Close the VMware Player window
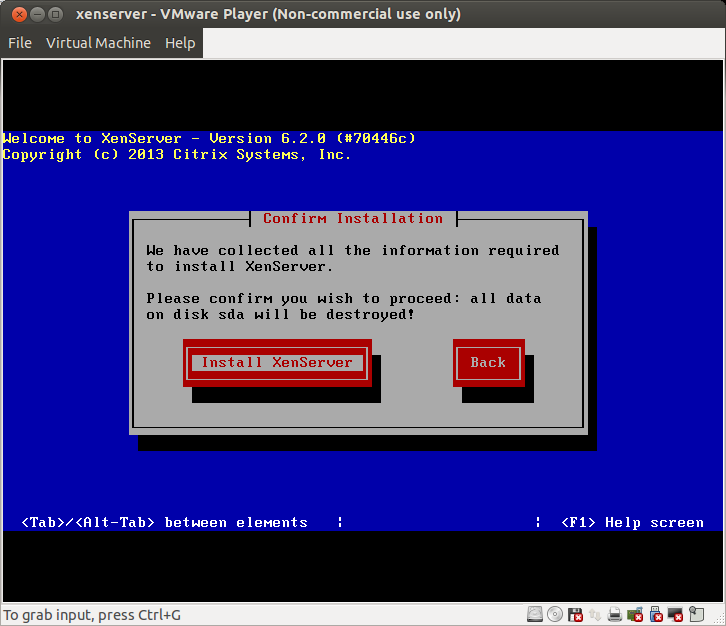The width and height of the screenshot is (726, 626). click(19, 14)
